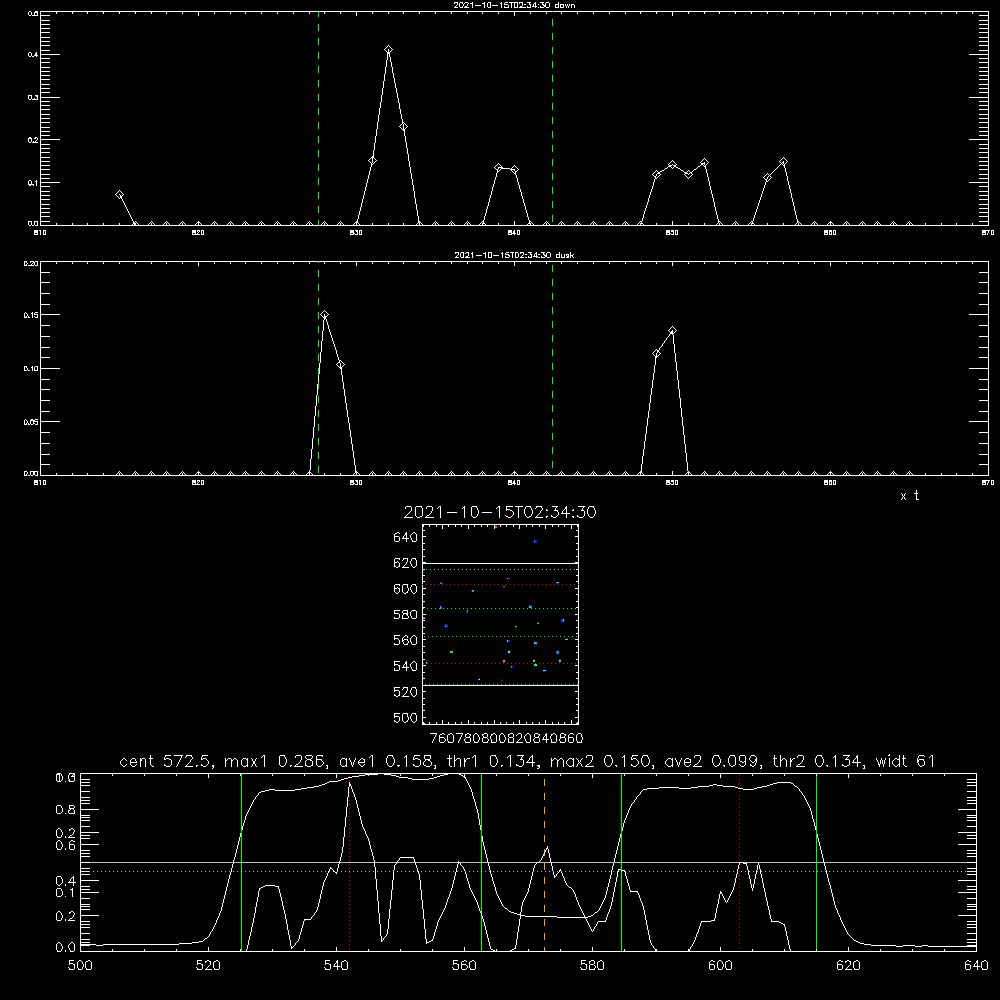This screenshot has height=1000, width=1000.
Task: Click the '640' label on the middle scatter y-axis
Action: (406, 538)
